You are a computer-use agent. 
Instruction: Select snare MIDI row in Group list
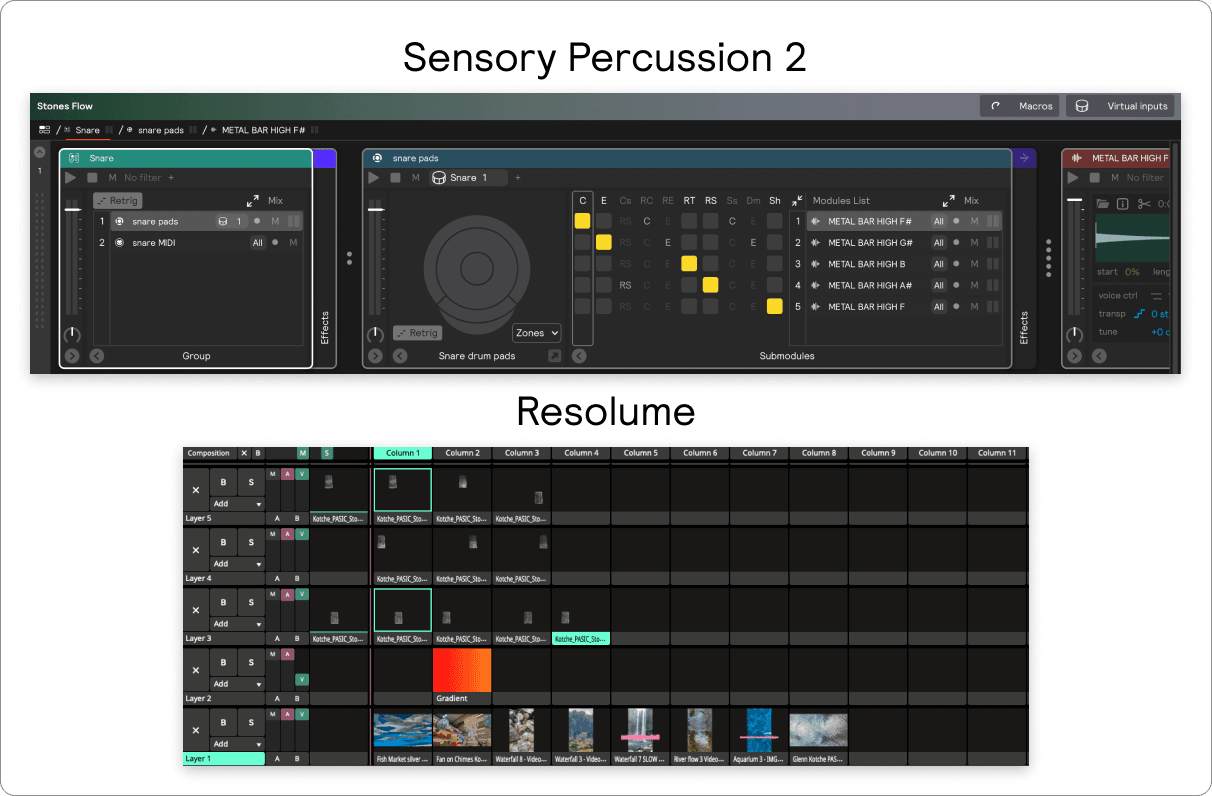tap(206, 242)
